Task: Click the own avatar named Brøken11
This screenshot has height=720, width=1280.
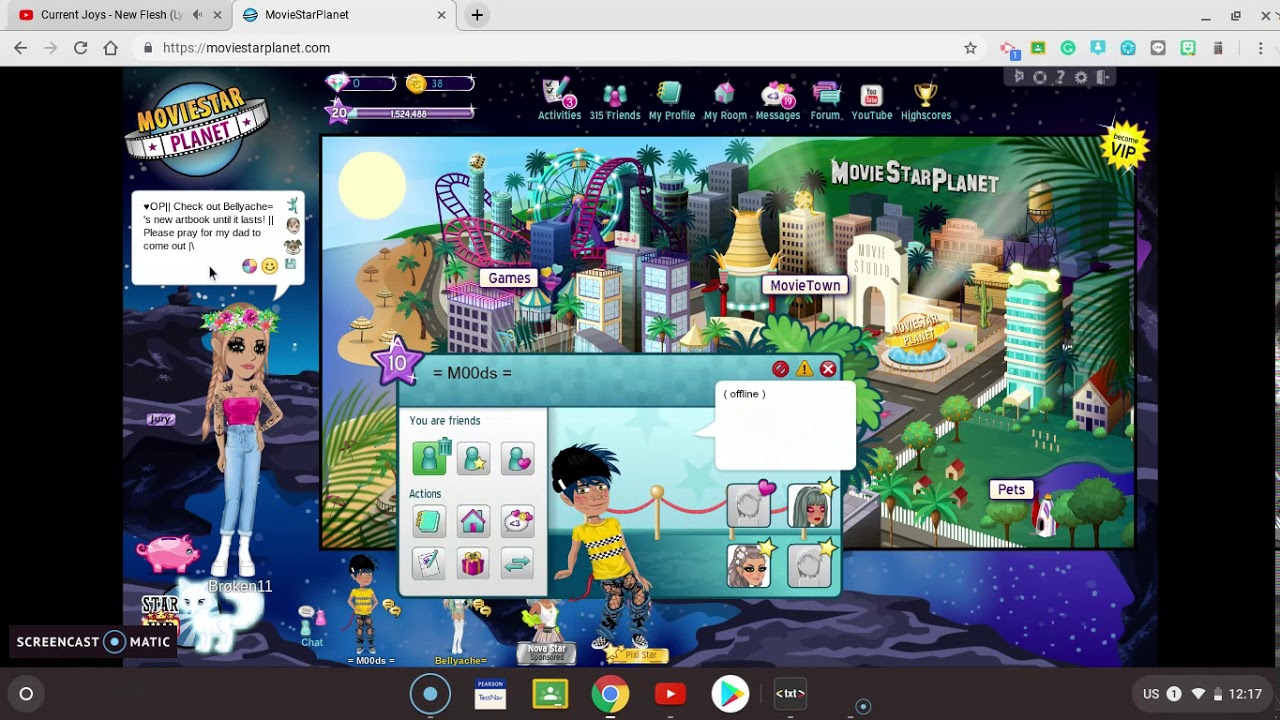Action: pyautogui.click(x=240, y=440)
